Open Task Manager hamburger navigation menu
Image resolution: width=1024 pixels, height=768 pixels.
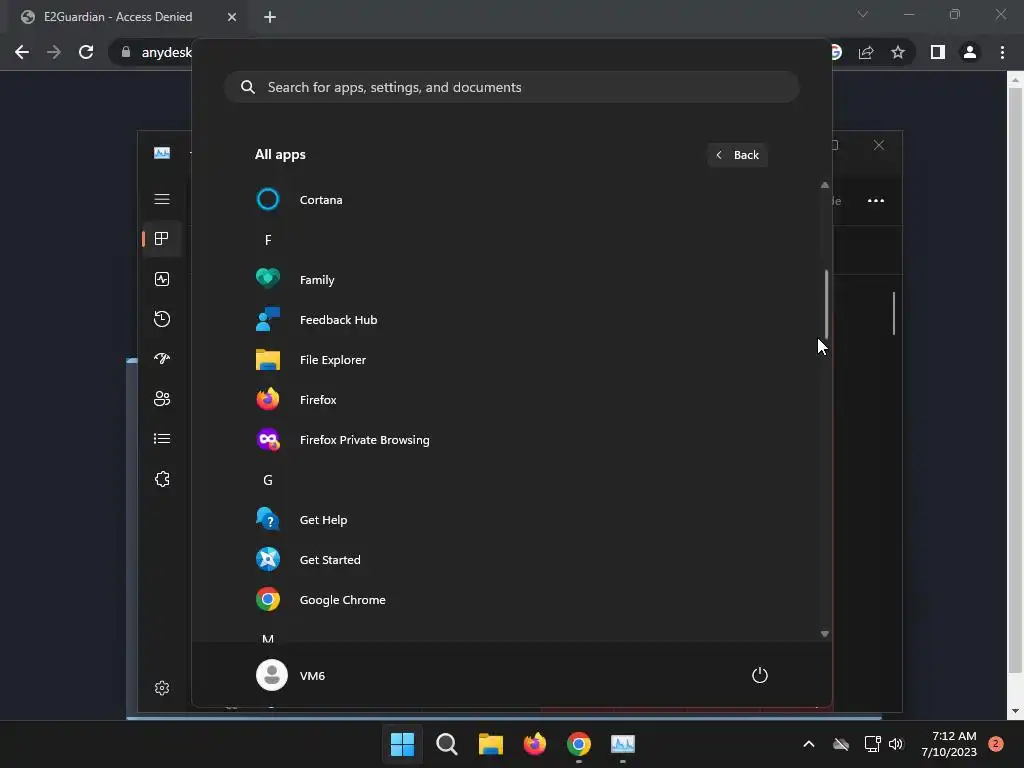point(162,199)
